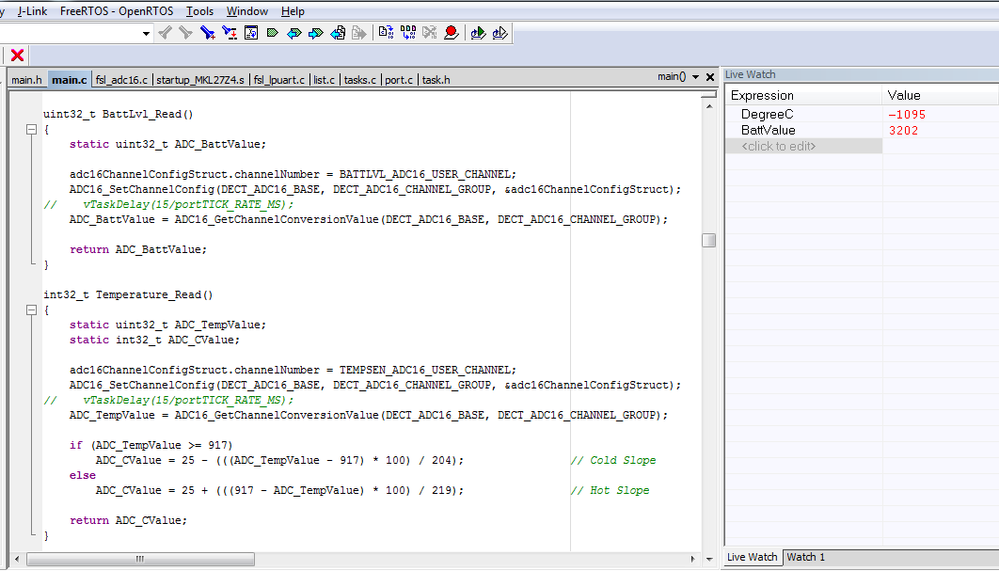This screenshot has width=999, height=571.
Task: Click the -1095 value cell
Action: click(x=907, y=115)
